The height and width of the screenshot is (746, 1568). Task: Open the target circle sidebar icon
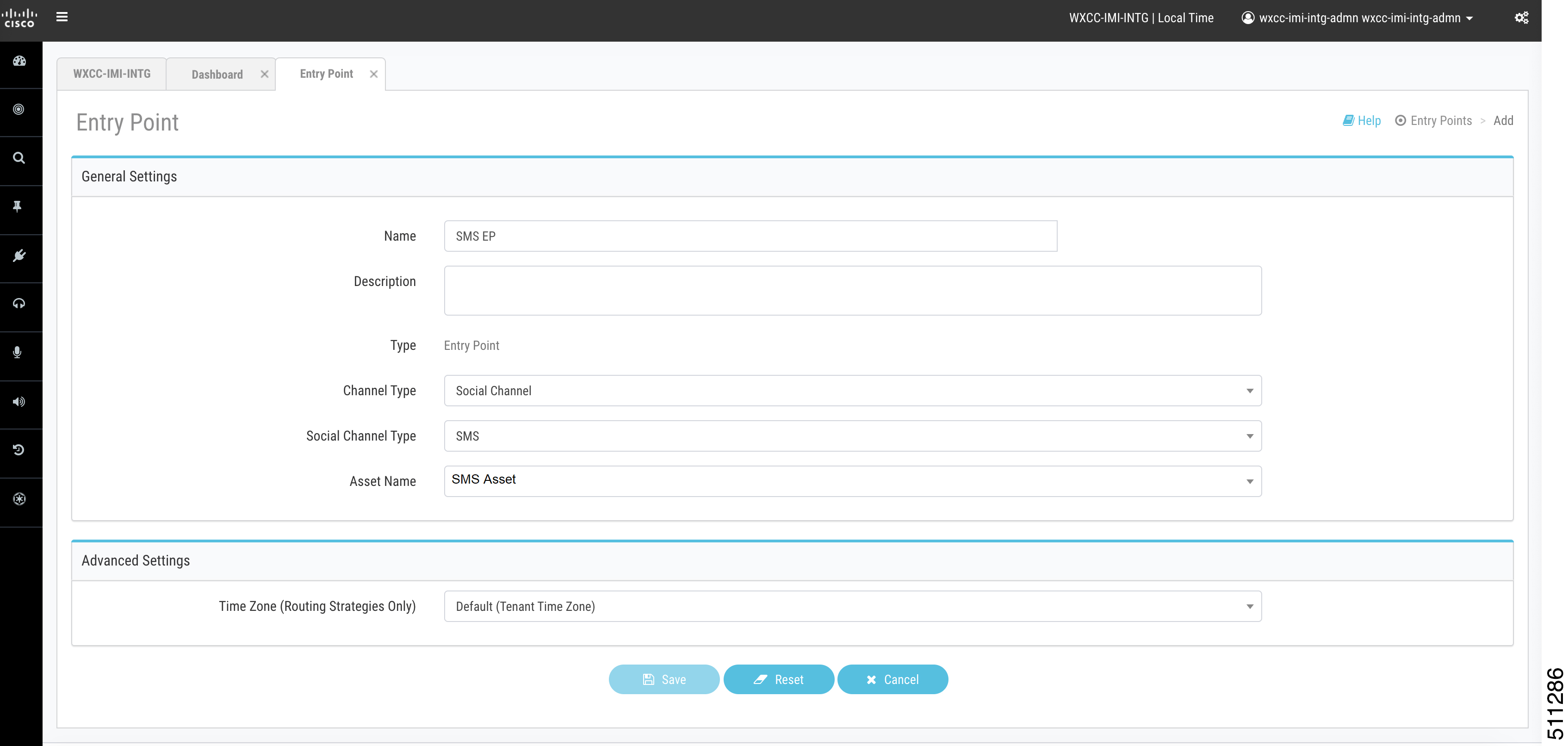click(19, 110)
